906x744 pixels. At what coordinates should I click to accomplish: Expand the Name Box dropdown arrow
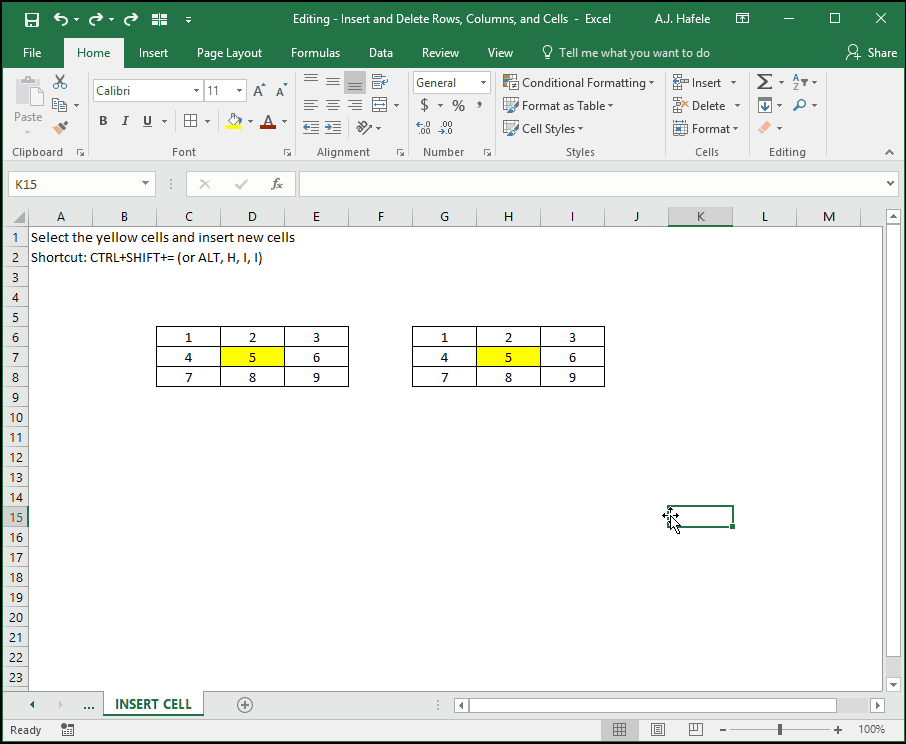click(145, 184)
